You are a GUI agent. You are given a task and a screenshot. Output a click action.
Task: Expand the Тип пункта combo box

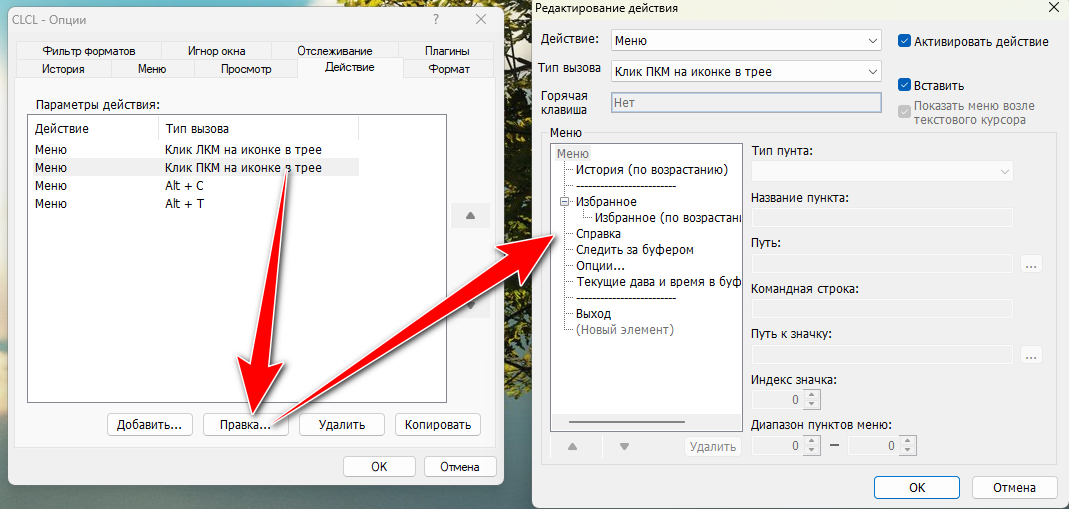click(882, 172)
